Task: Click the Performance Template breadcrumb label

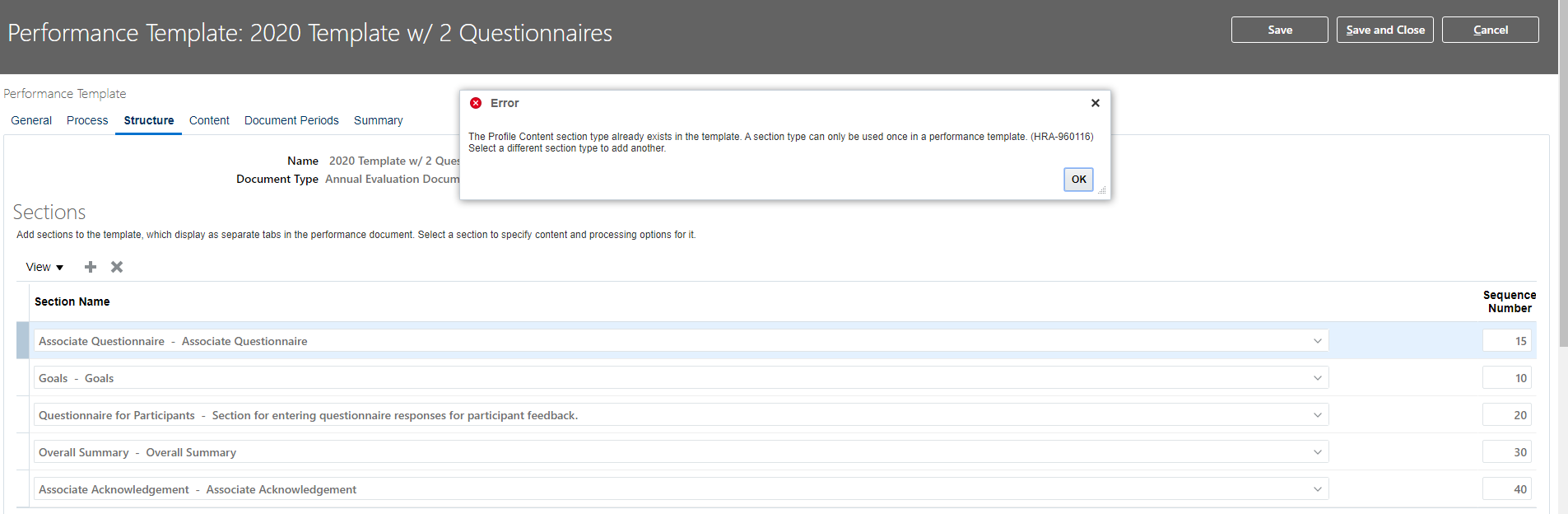Action: point(65,94)
